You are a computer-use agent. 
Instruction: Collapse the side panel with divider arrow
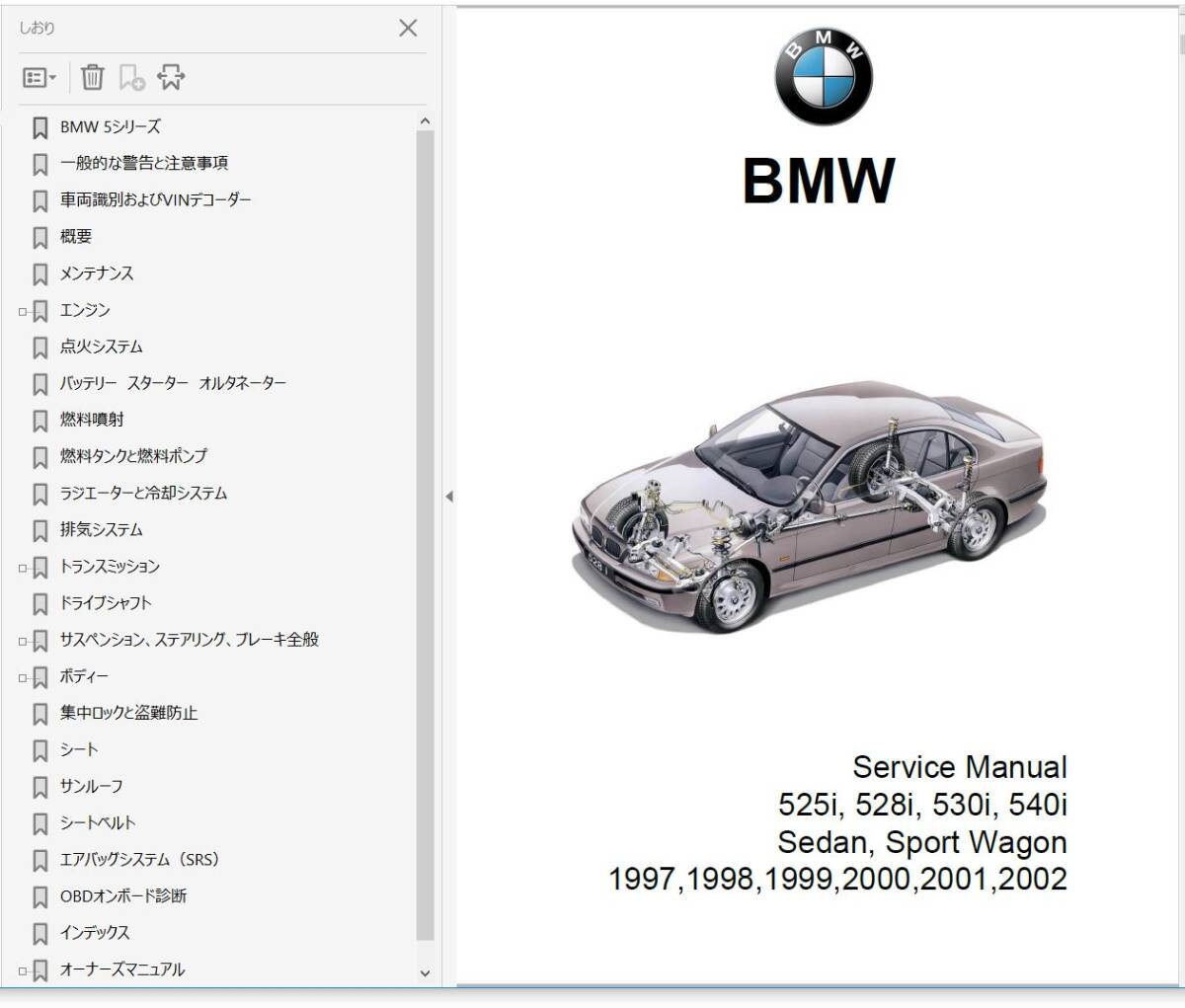(448, 496)
